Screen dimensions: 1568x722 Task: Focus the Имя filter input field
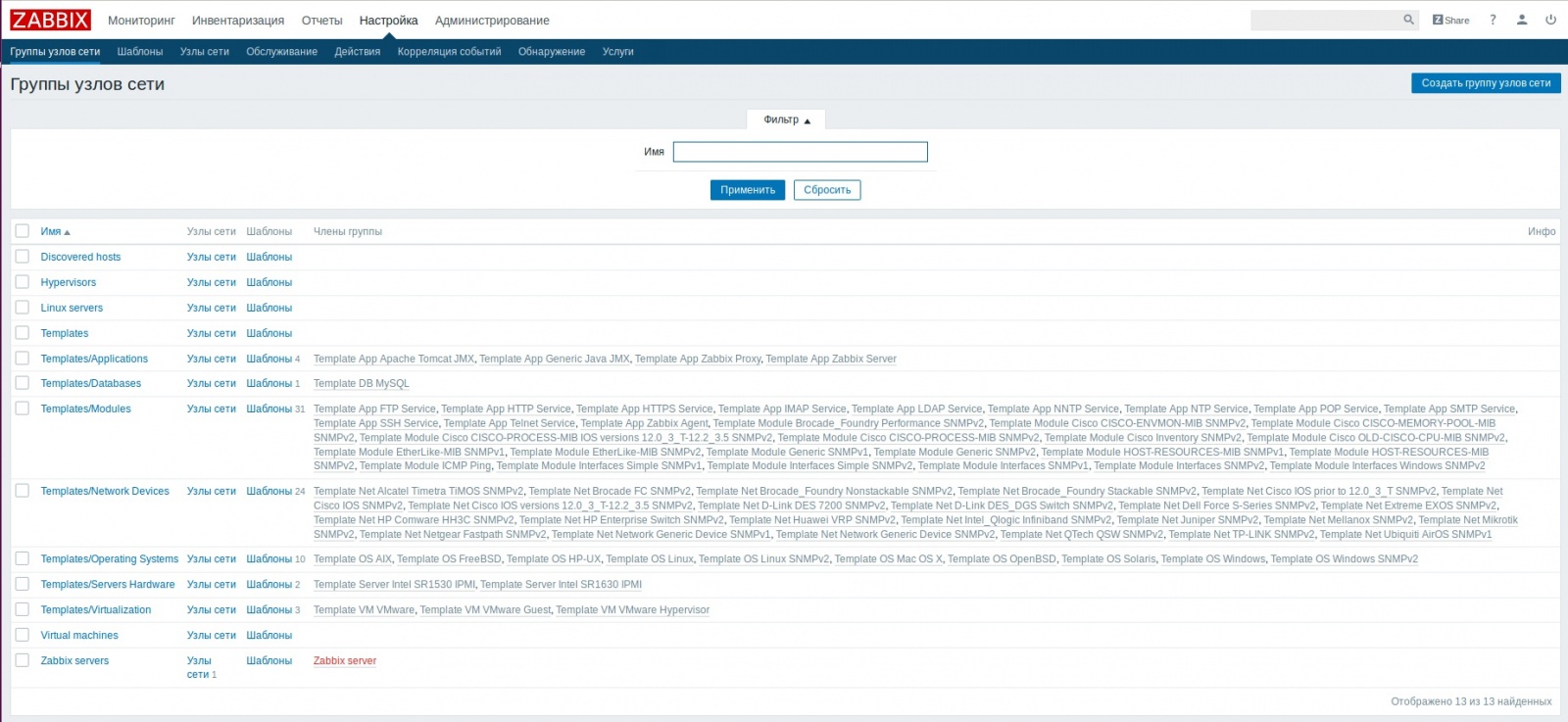800,152
